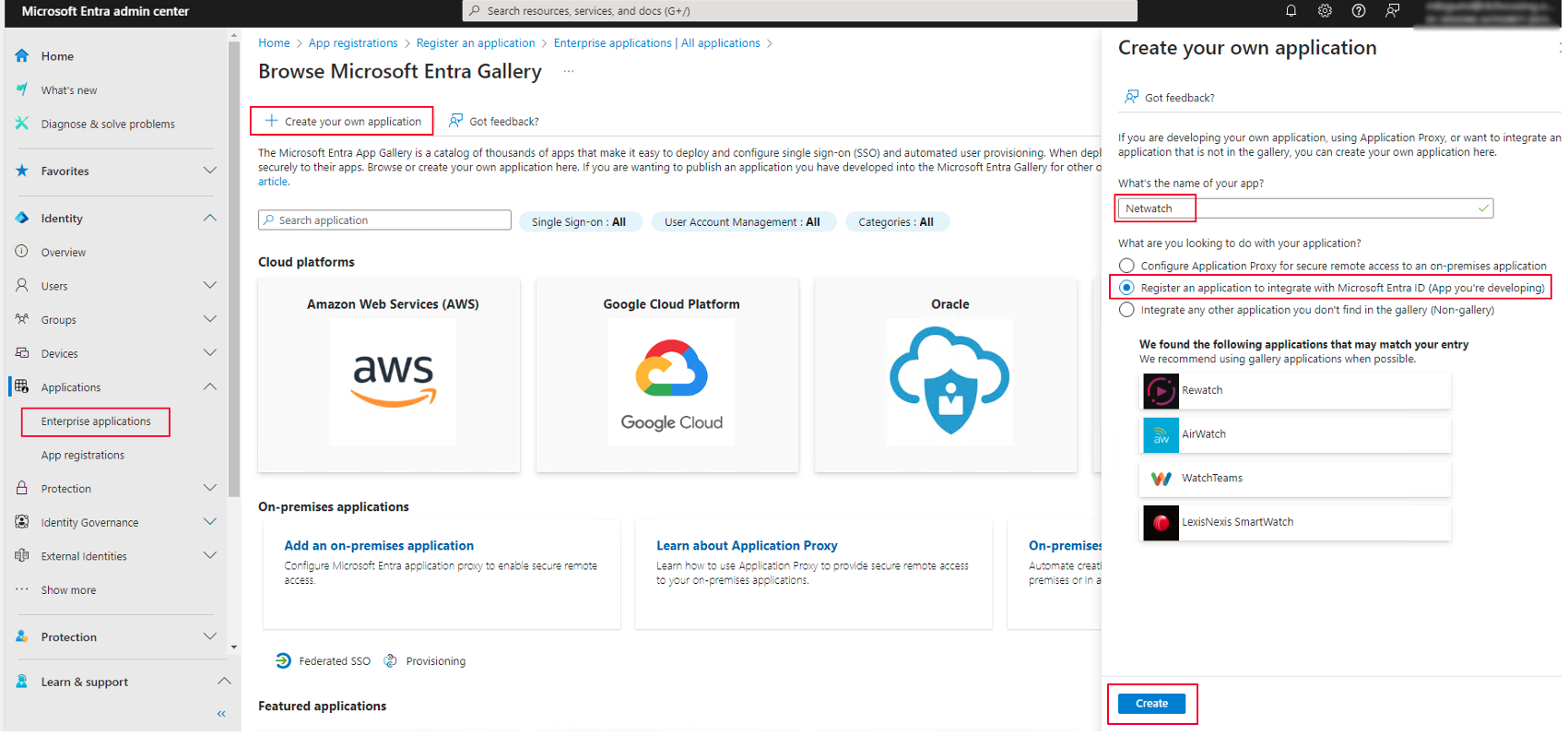Click the app name field containing Netwatch

click(1305, 208)
